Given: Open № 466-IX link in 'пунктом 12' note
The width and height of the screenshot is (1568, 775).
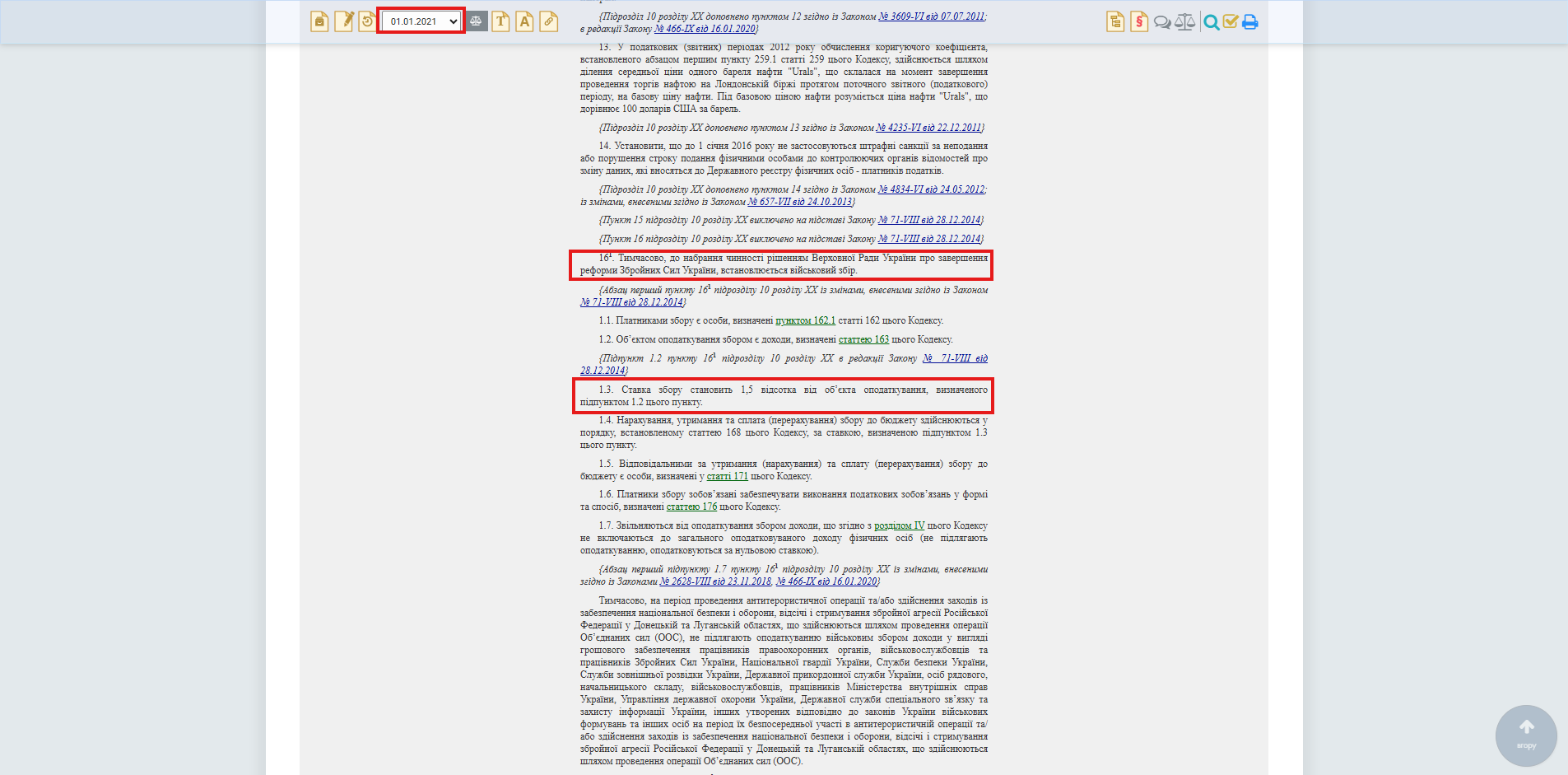Looking at the screenshot, I should 705,29.
